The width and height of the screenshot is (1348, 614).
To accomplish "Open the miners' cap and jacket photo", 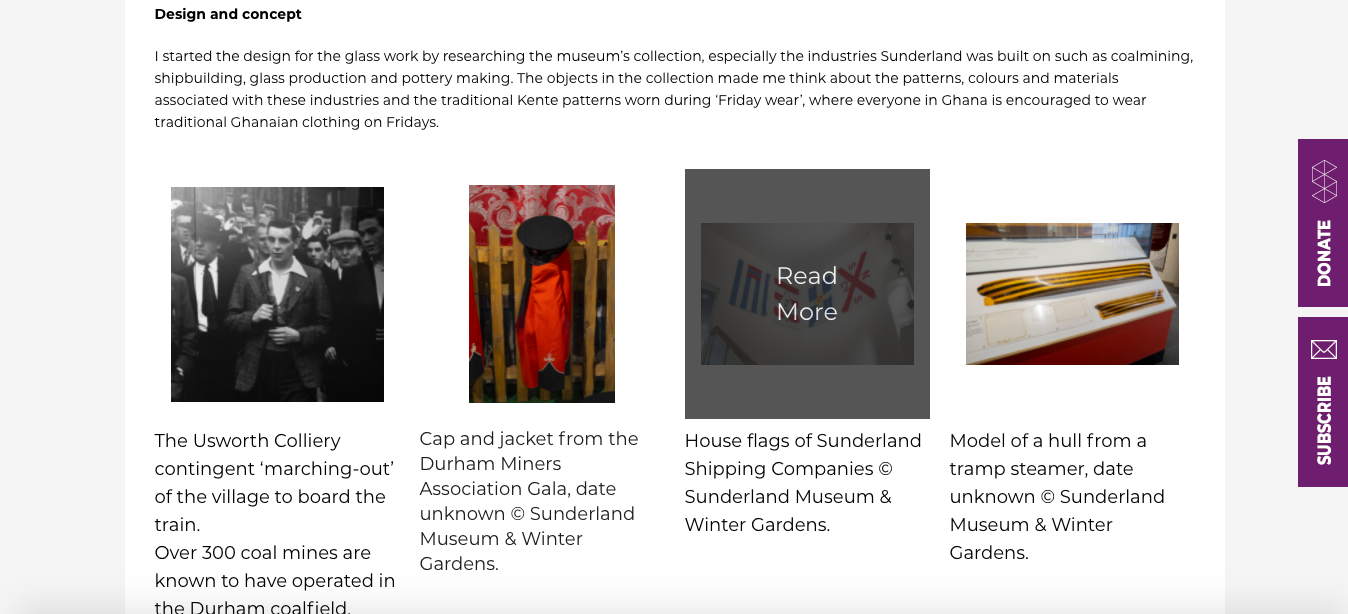I will [x=541, y=294].
